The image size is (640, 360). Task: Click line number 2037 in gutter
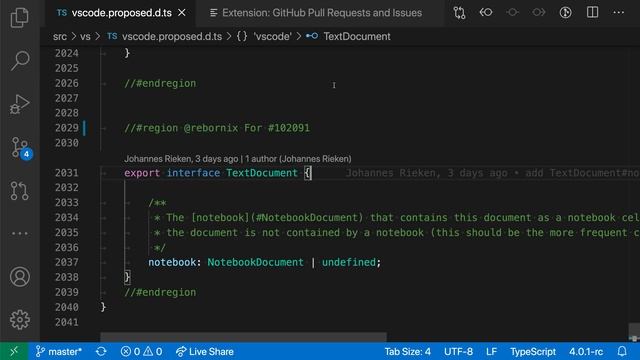[x=67, y=262]
